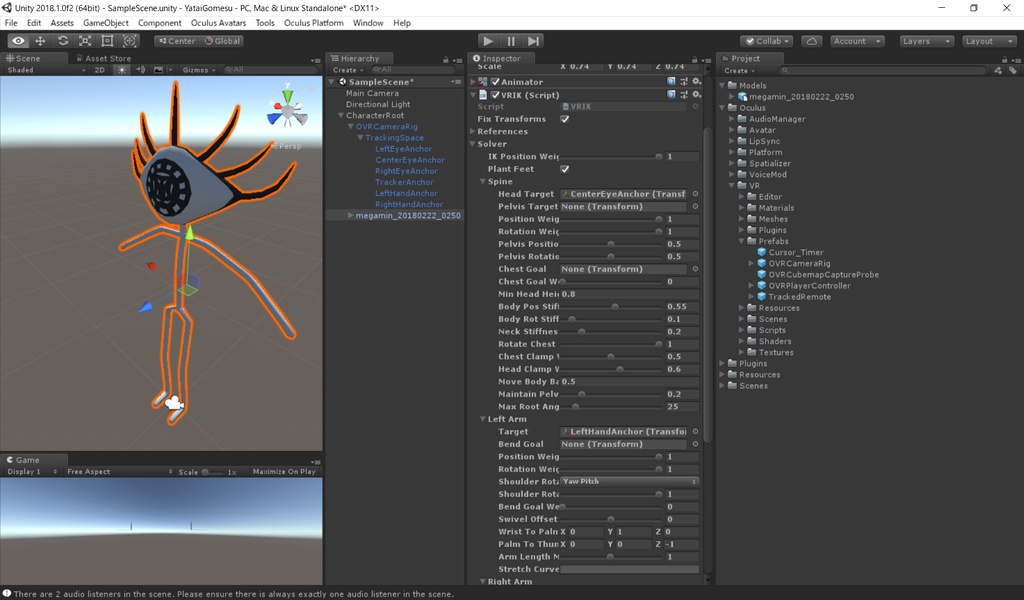This screenshot has height=600, width=1024.
Task: Collapse the Spine section
Action: coord(483,182)
